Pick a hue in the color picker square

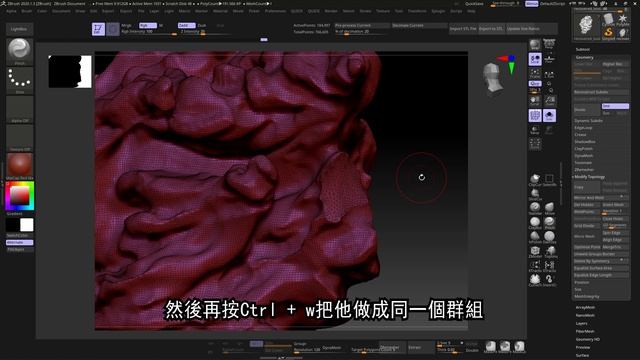click(x=20, y=196)
